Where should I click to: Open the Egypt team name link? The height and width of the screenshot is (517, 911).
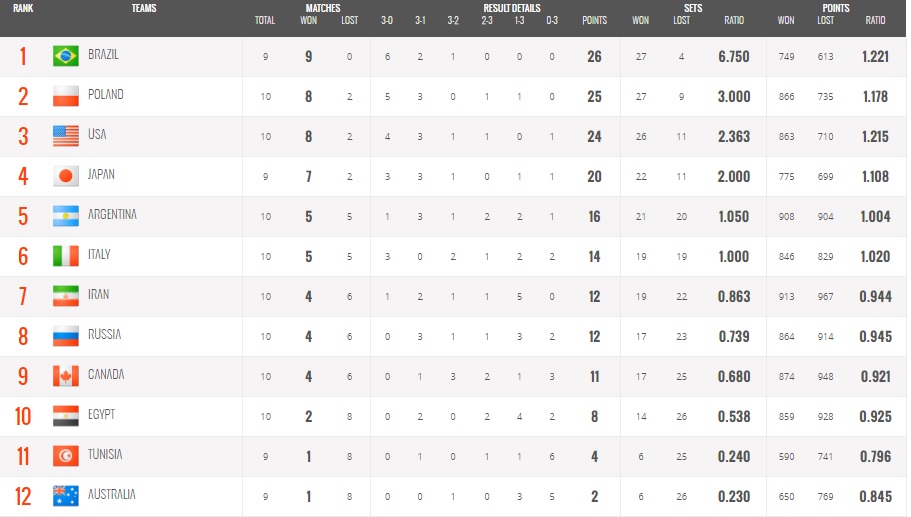[102, 415]
